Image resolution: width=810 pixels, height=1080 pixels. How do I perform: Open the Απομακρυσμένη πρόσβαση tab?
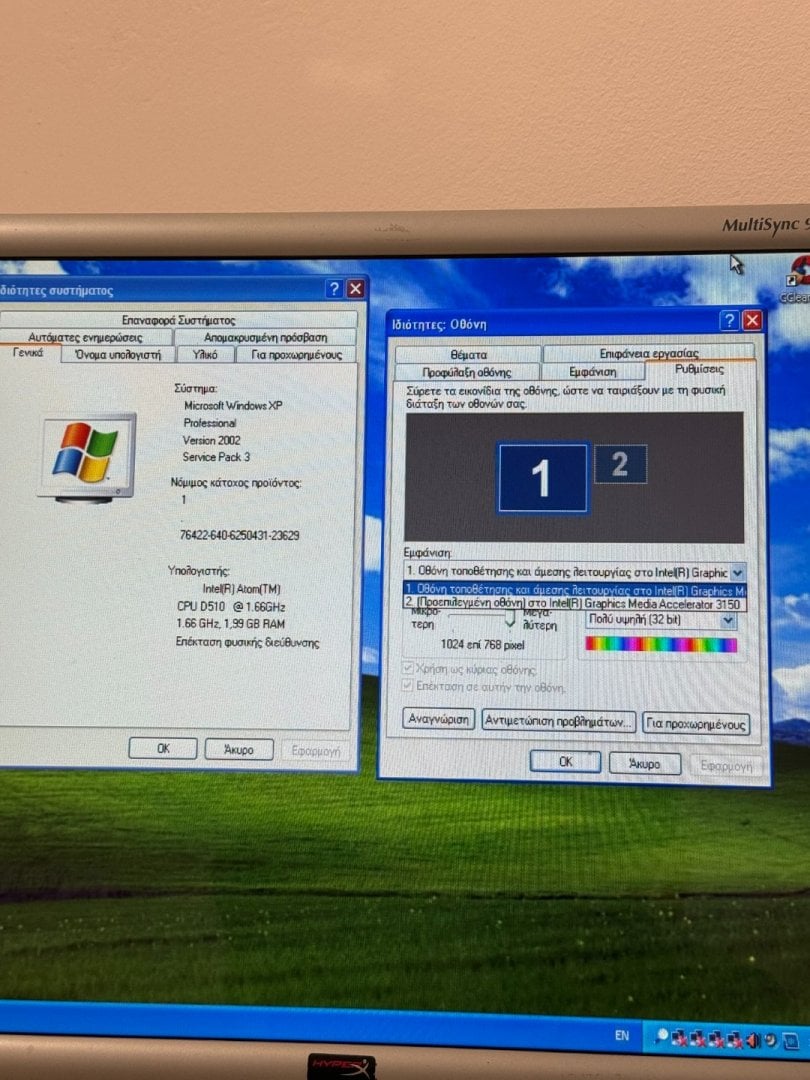coord(265,337)
